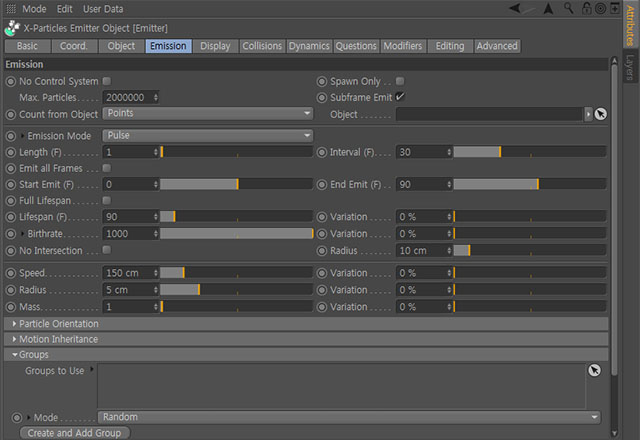Screen dimensions: 640x440
Task: Switch to the Basic tab
Action: [27, 46]
